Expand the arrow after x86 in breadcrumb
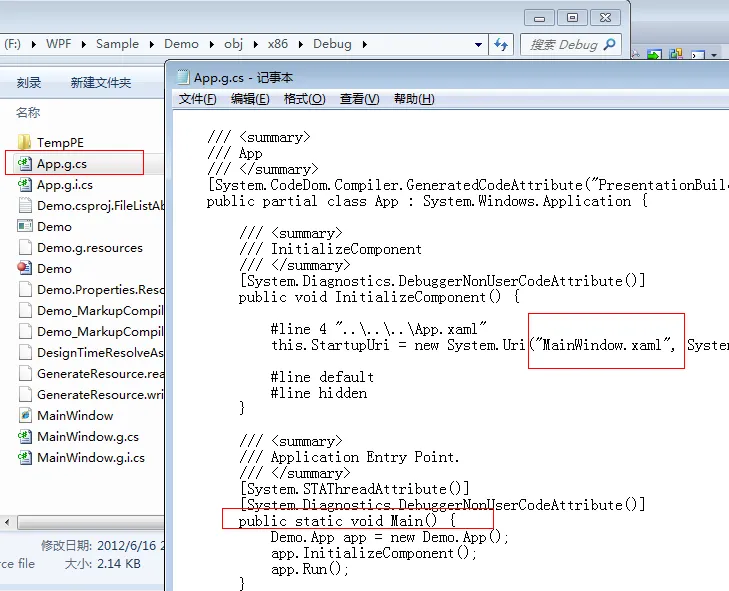The width and height of the screenshot is (729, 591). [x=301, y=44]
